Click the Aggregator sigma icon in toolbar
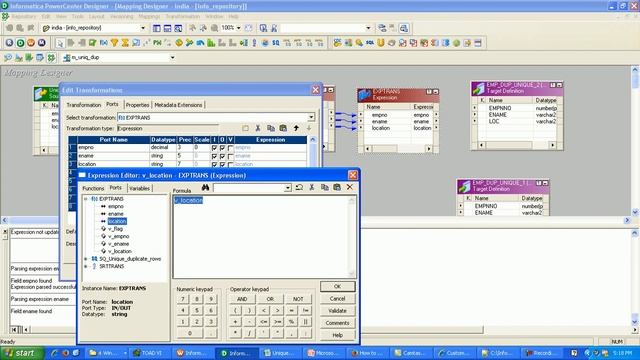This screenshot has width=640, height=360. pos(125,42)
